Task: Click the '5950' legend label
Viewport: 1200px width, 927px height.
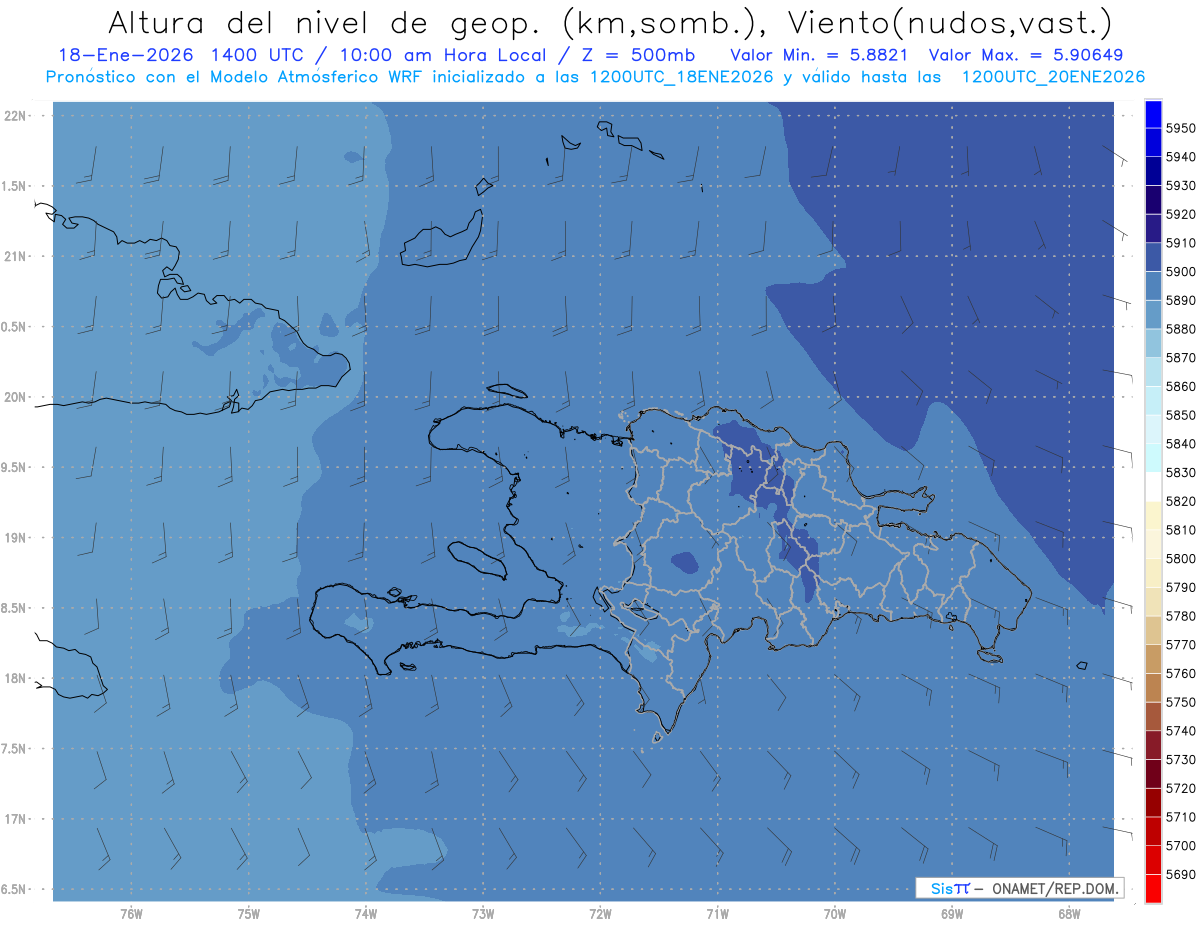Action: (1180, 128)
